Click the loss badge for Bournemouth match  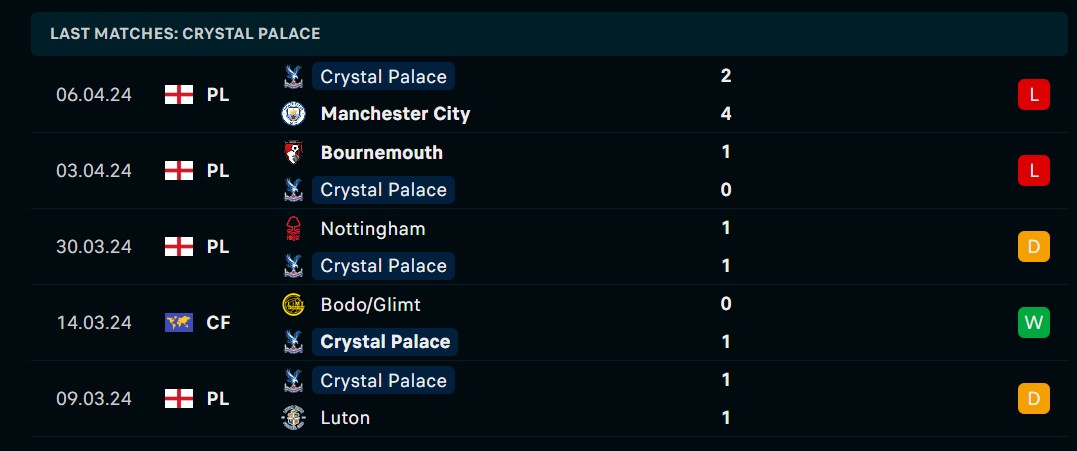(1033, 171)
